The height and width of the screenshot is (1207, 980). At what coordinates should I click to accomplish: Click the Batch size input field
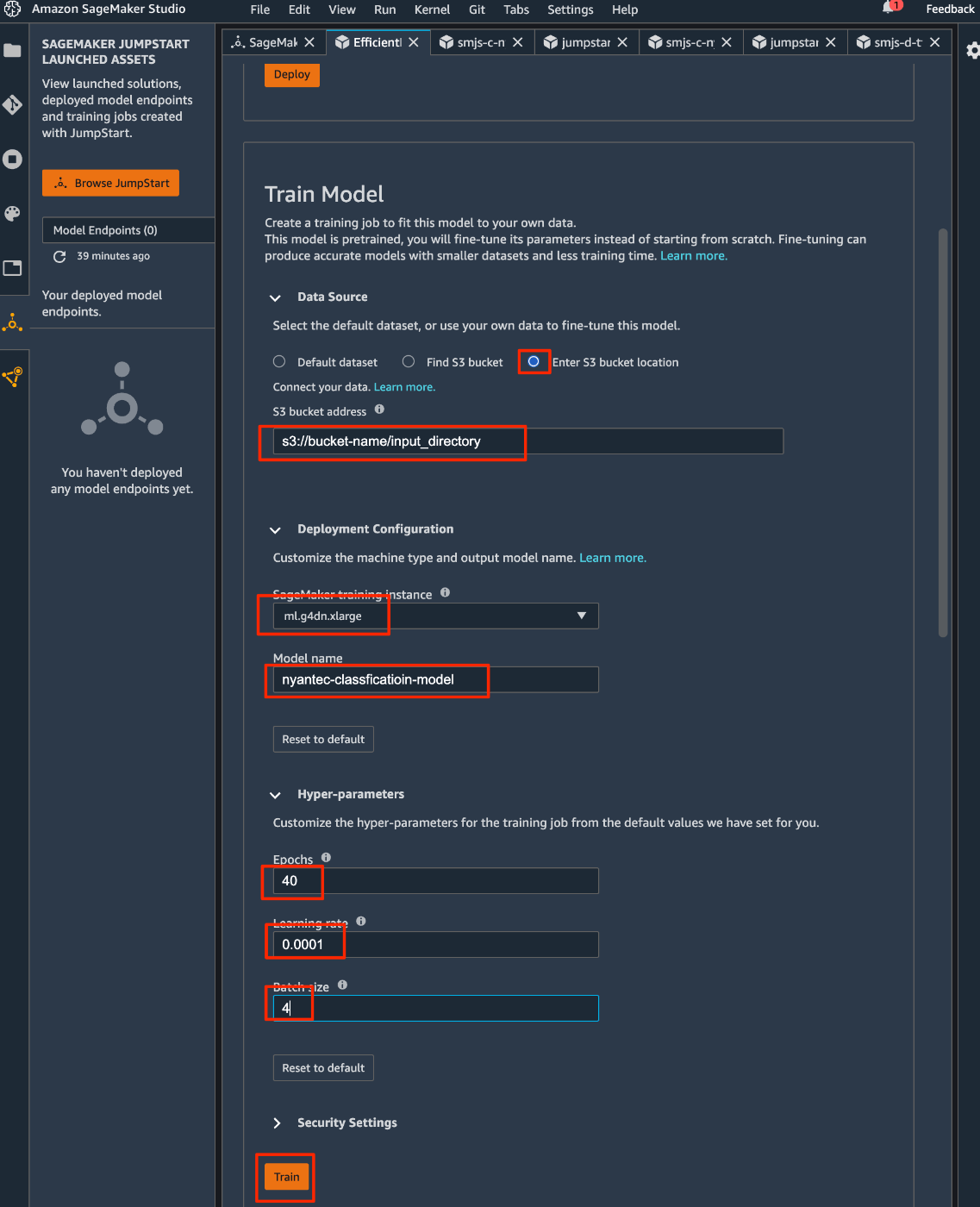tap(435, 1008)
